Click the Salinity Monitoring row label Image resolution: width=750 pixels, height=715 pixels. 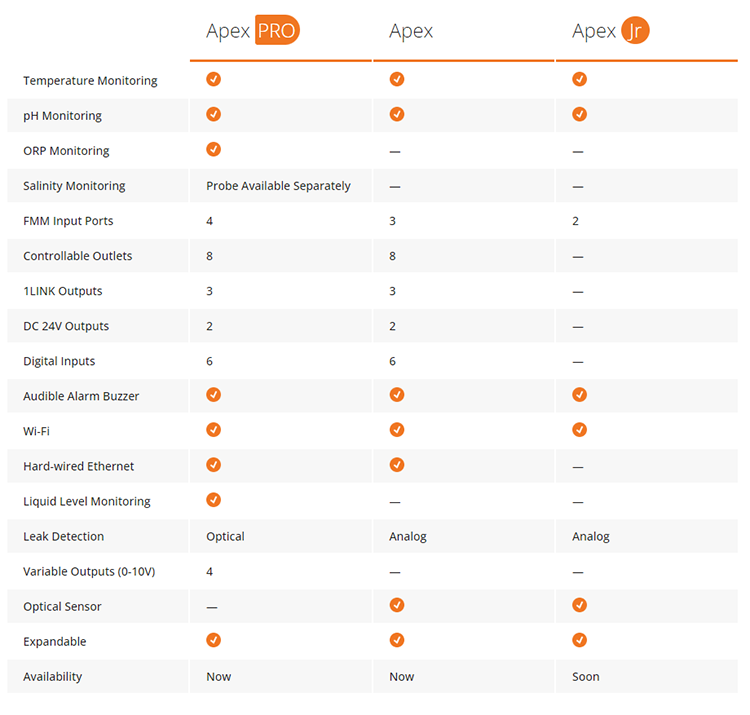(74, 186)
